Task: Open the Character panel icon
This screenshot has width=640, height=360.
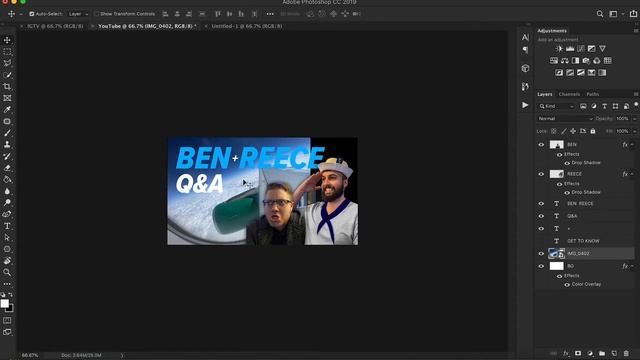Action: [525, 37]
